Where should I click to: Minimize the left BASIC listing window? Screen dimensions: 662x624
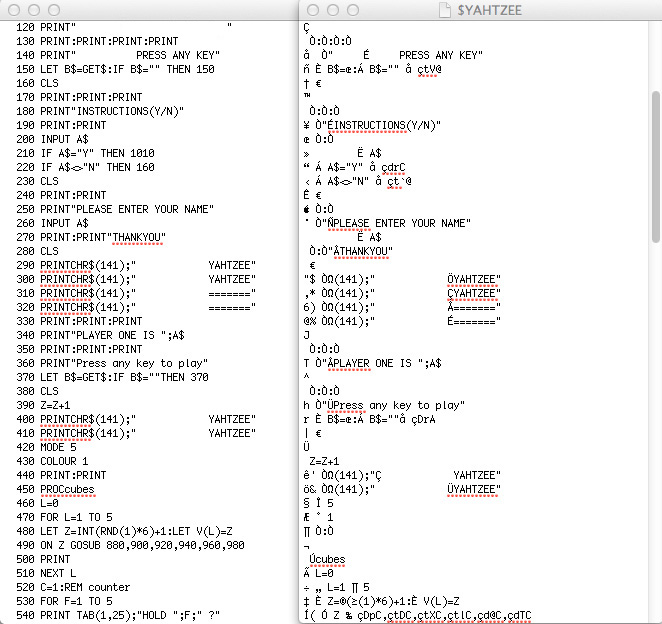(31, 10)
